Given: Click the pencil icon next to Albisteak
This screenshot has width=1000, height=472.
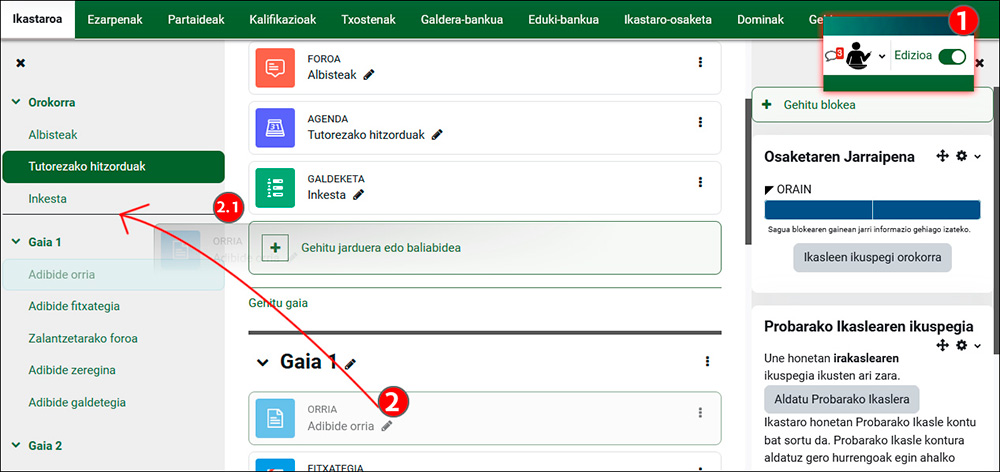Looking at the screenshot, I should tap(369, 75).
